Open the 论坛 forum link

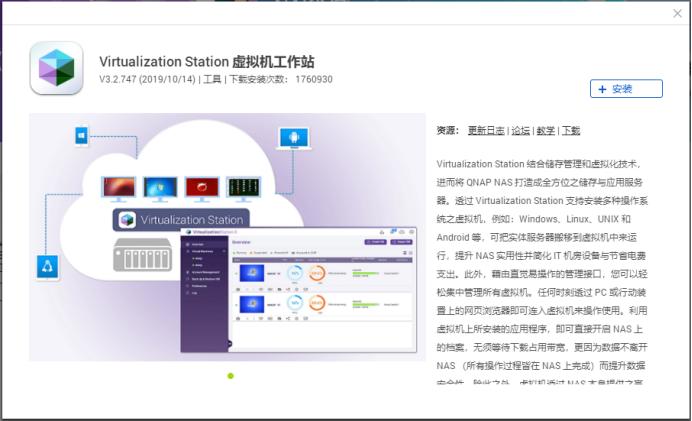point(521,131)
